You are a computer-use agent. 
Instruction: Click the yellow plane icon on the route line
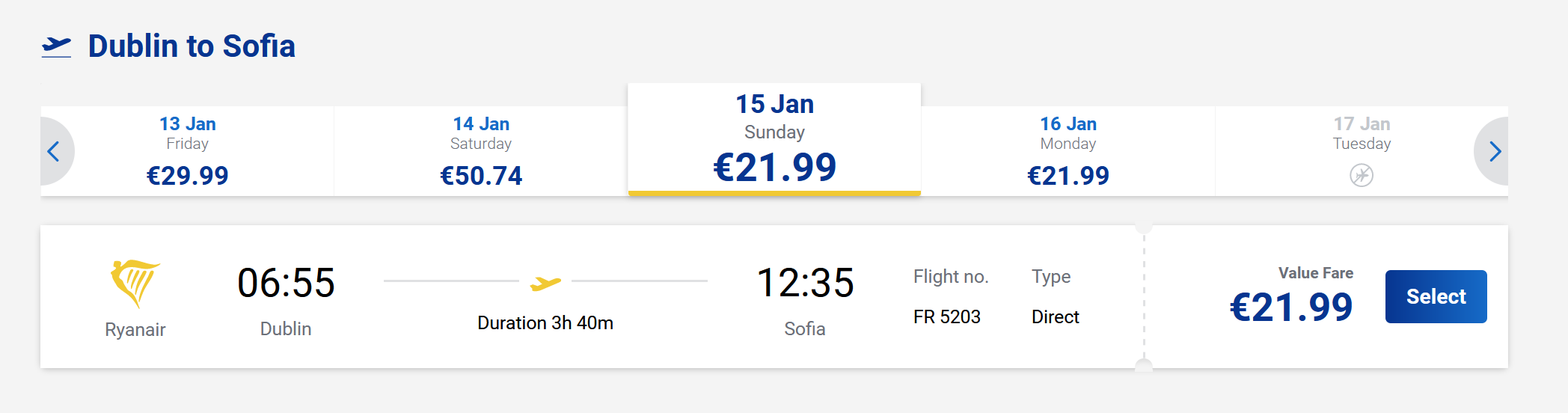click(545, 283)
